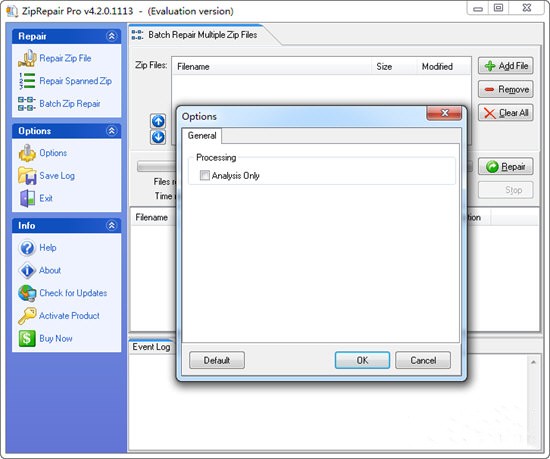Click the Repair Spanned Zip icon
Image resolution: width=550 pixels, height=459 pixels.
27,81
